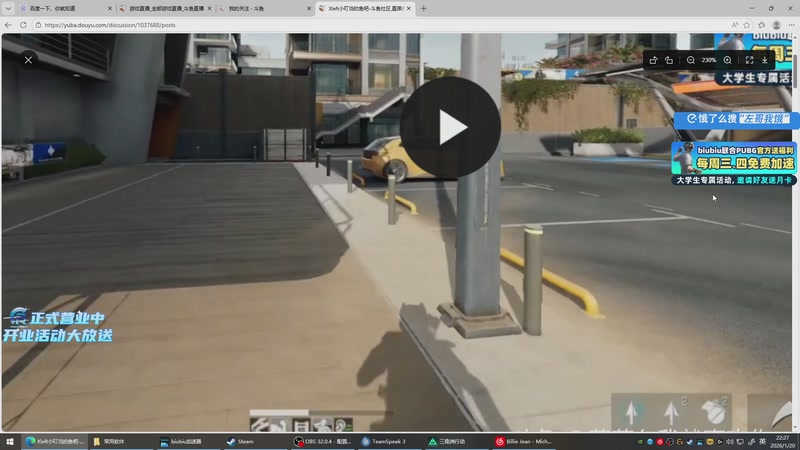Image resolution: width=800 pixels, height=450 pixels.
Task: Reload the page
Action: (23, 24)
